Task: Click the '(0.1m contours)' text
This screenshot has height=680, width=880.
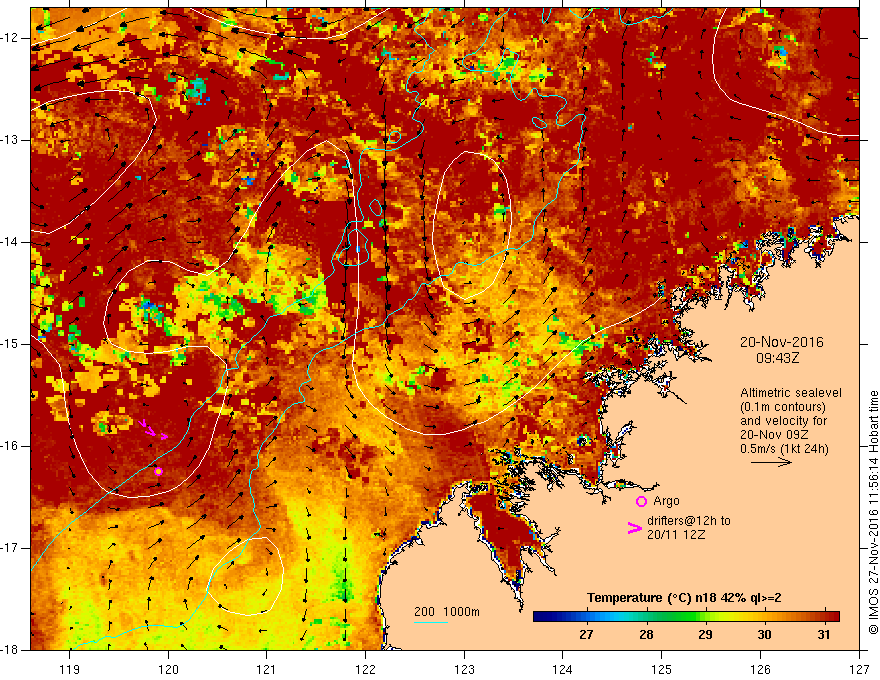Action: (783, 407)
